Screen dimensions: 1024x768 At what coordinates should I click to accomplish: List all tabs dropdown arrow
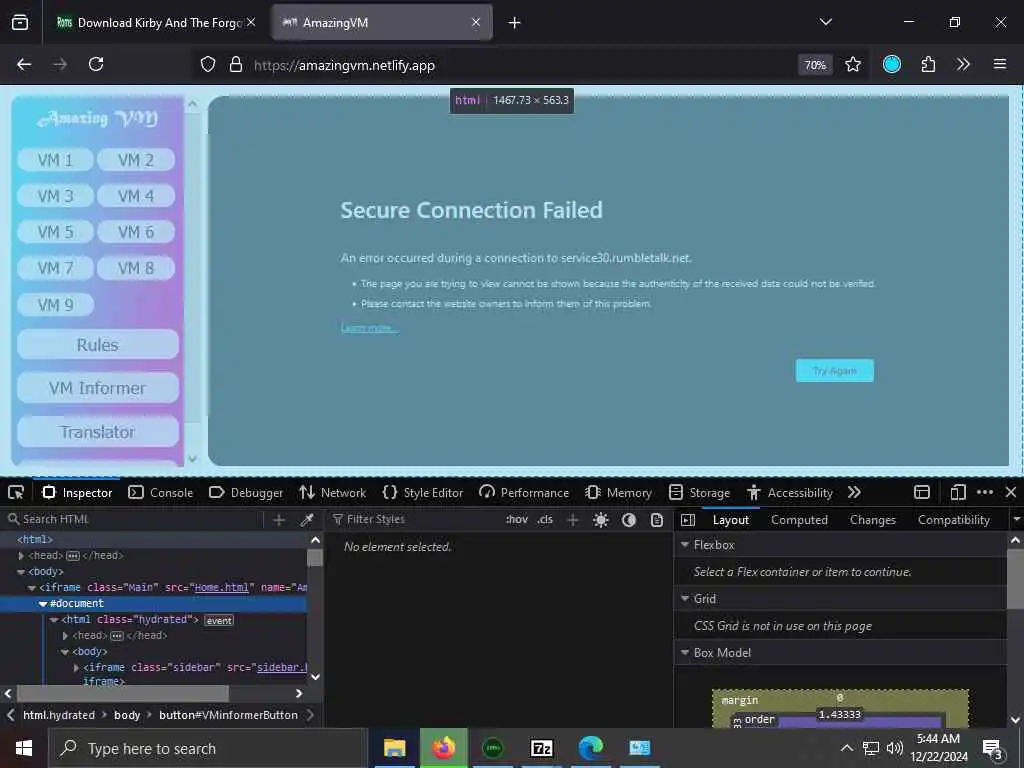tap(826, 22)
